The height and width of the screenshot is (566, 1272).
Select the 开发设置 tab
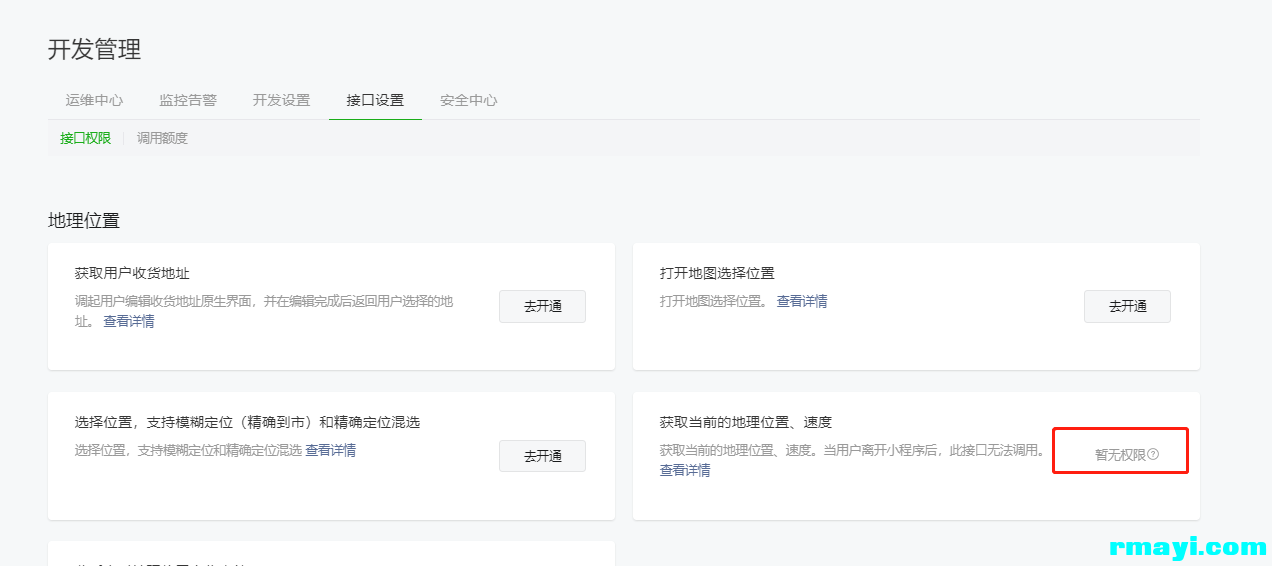tap(281, 100)
